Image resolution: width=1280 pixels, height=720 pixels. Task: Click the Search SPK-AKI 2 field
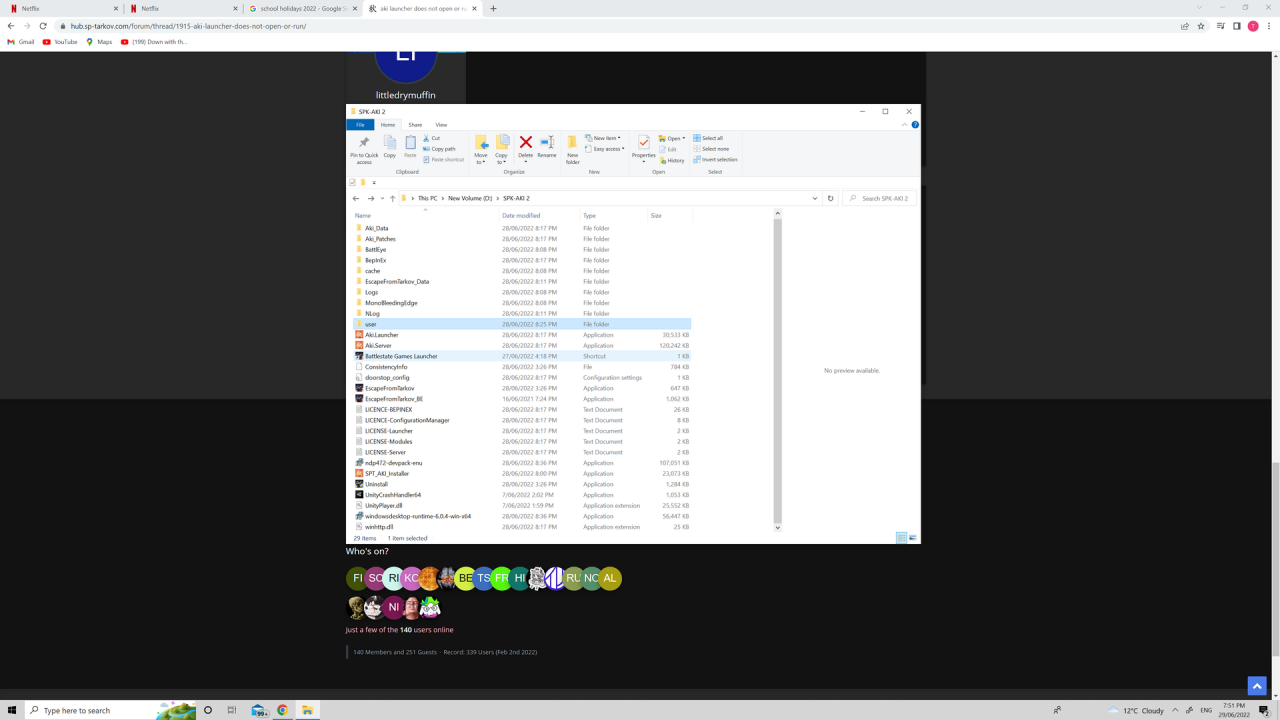pyautogui.click(x=880, y=198)
